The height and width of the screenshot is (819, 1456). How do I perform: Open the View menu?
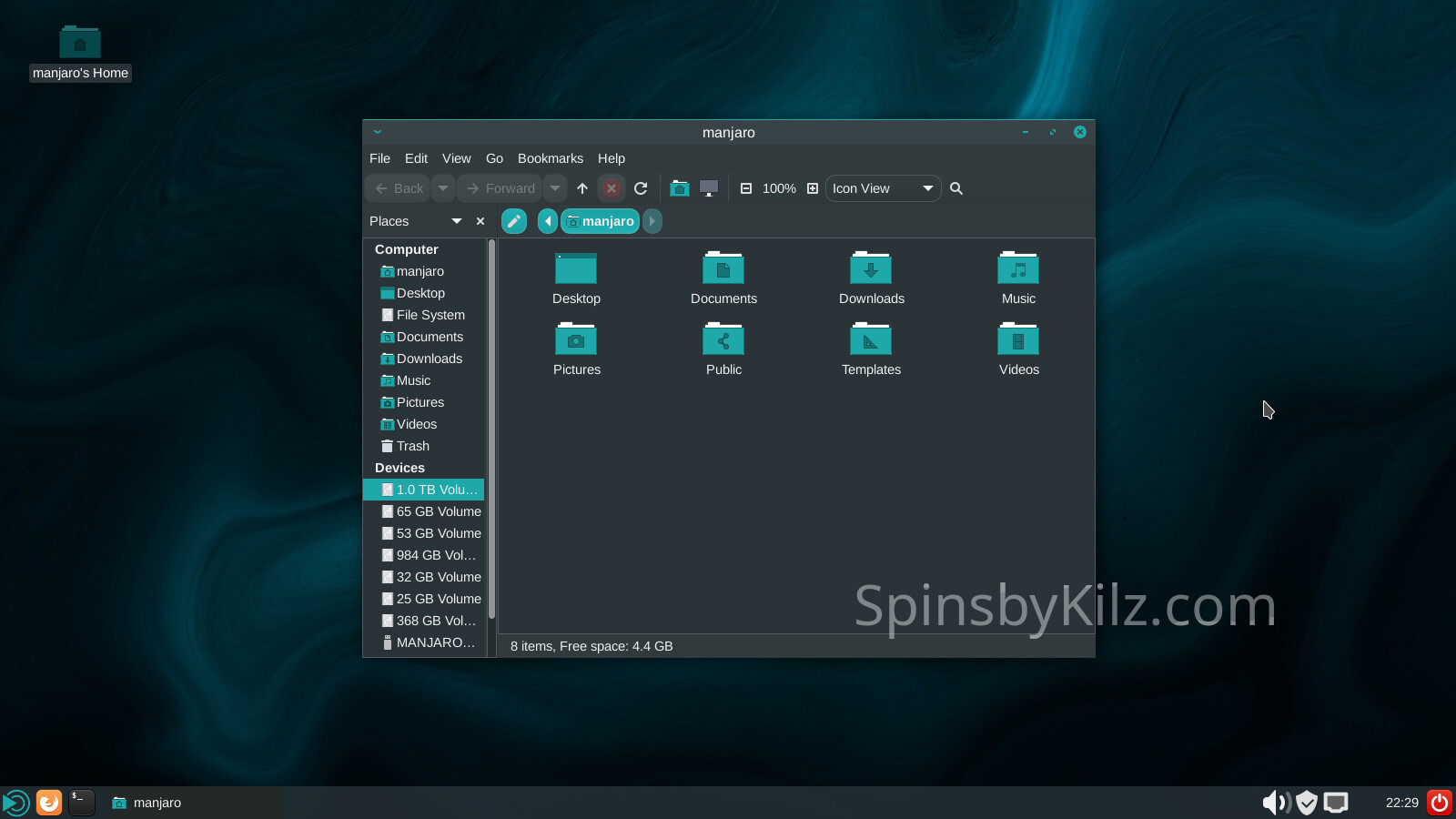456,158
